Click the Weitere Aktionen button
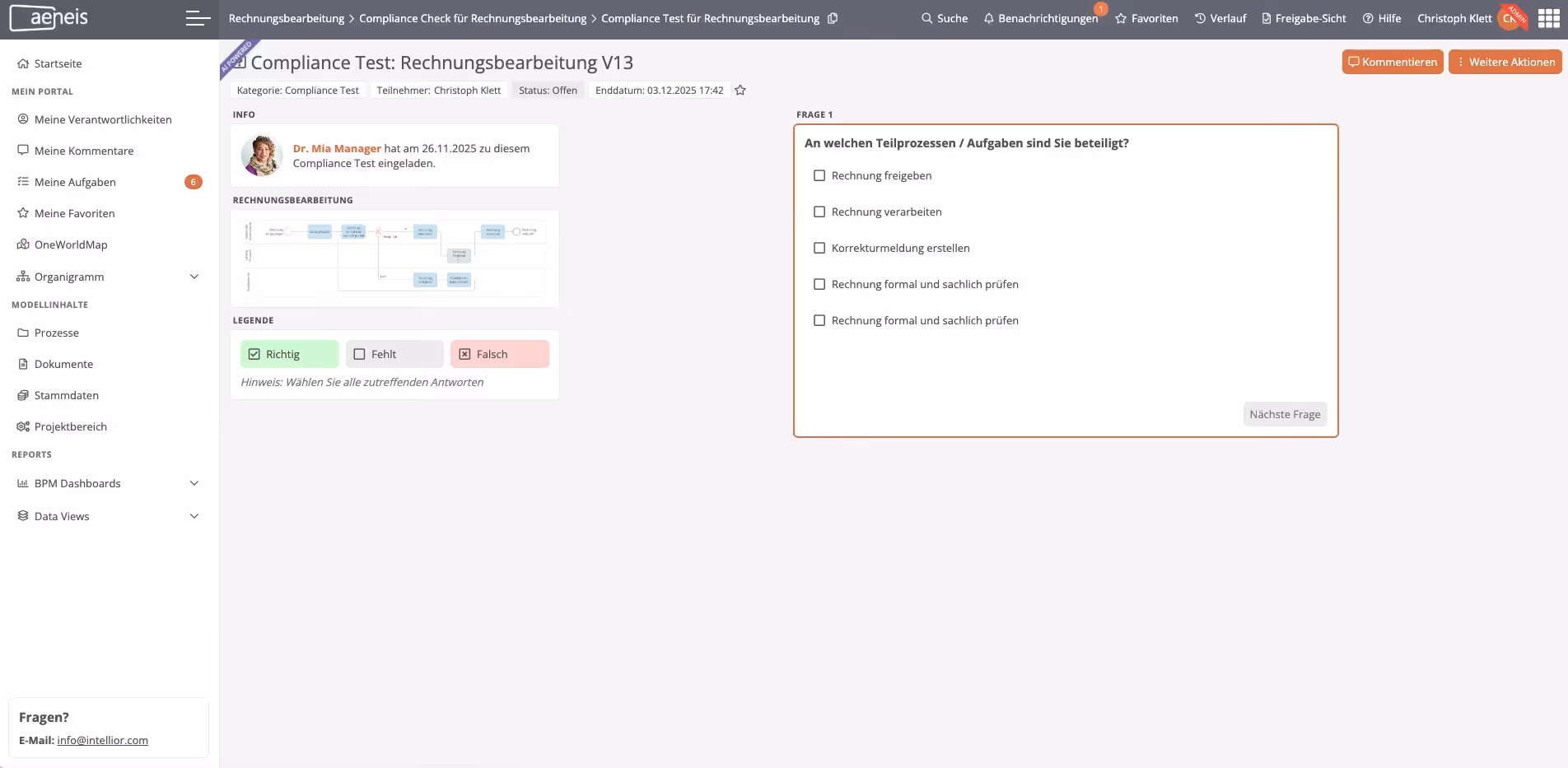Viewport: 1568px width, 768px height. point(1505,62)
